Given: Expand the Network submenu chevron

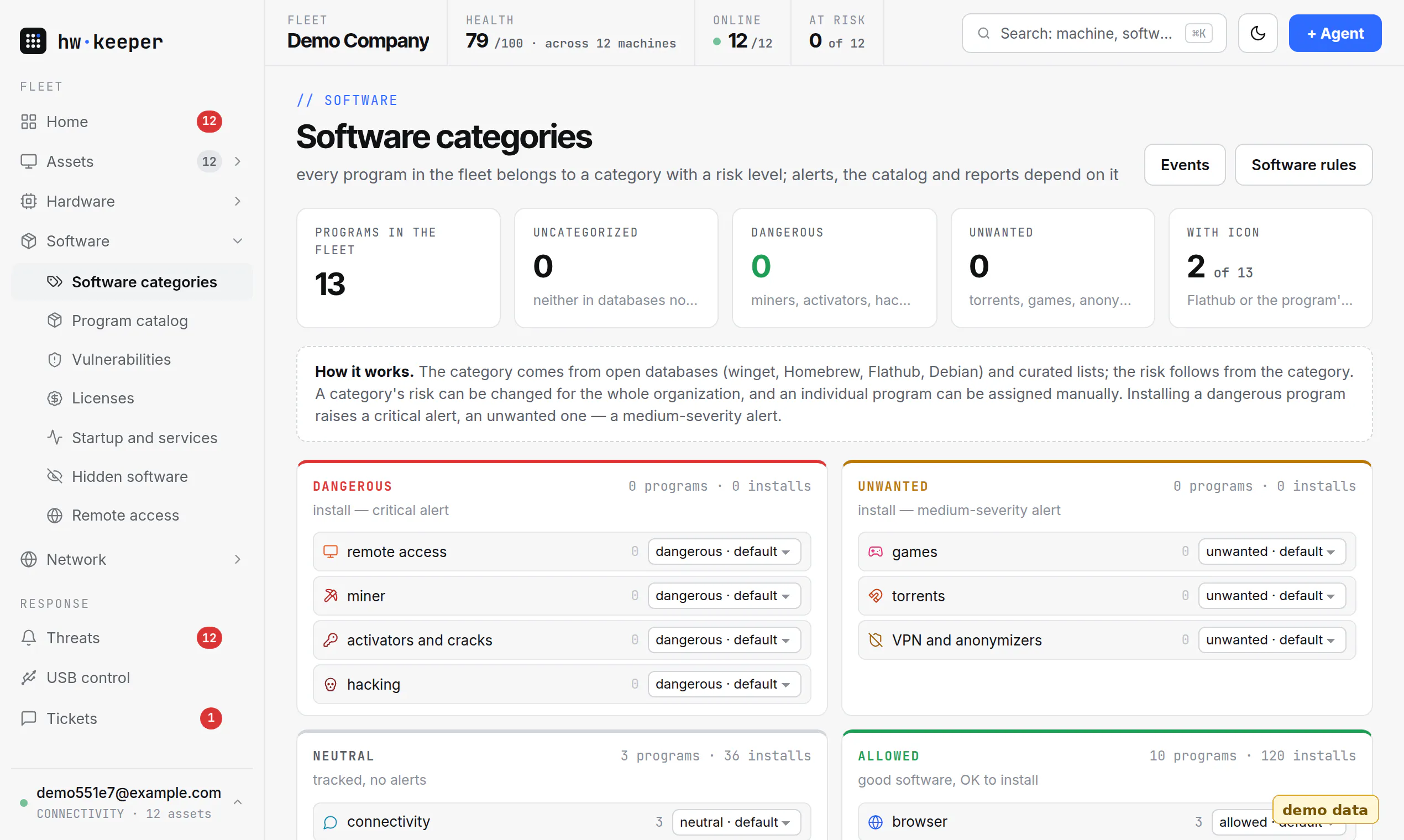Looking at the screenshot, I should [238, 559].
